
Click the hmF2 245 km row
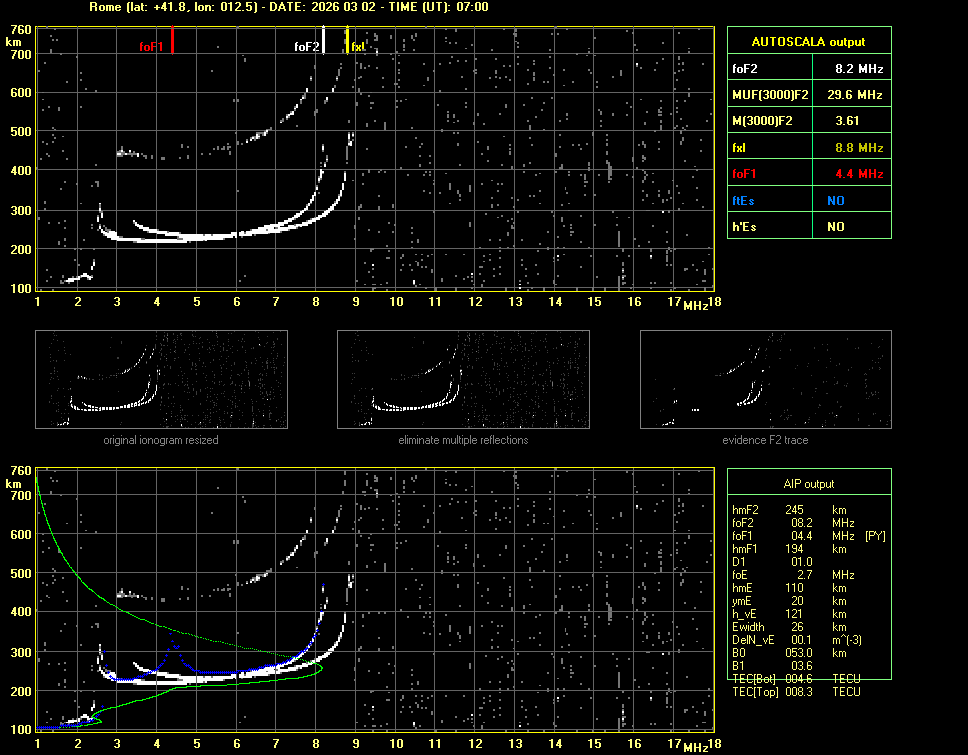(790, 510)
